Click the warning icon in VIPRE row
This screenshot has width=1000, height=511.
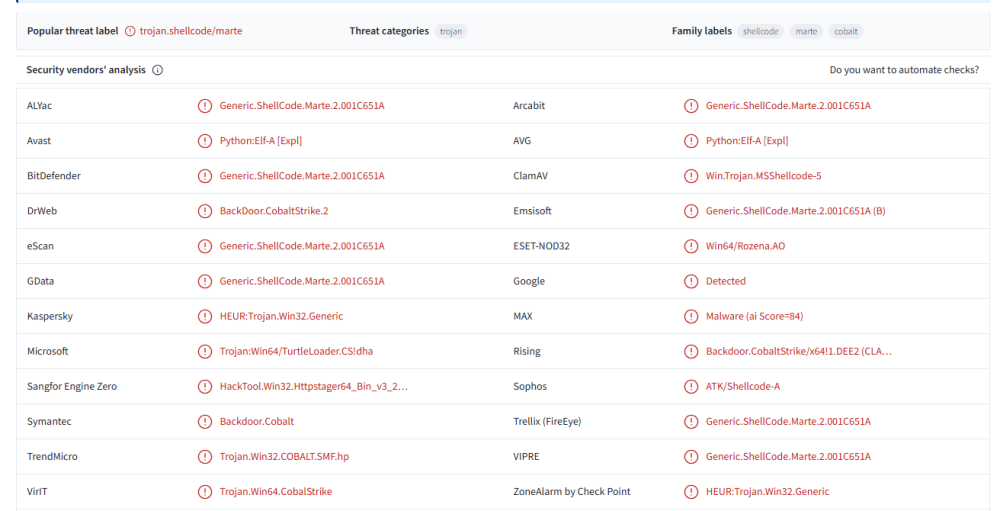pos(691,457)
